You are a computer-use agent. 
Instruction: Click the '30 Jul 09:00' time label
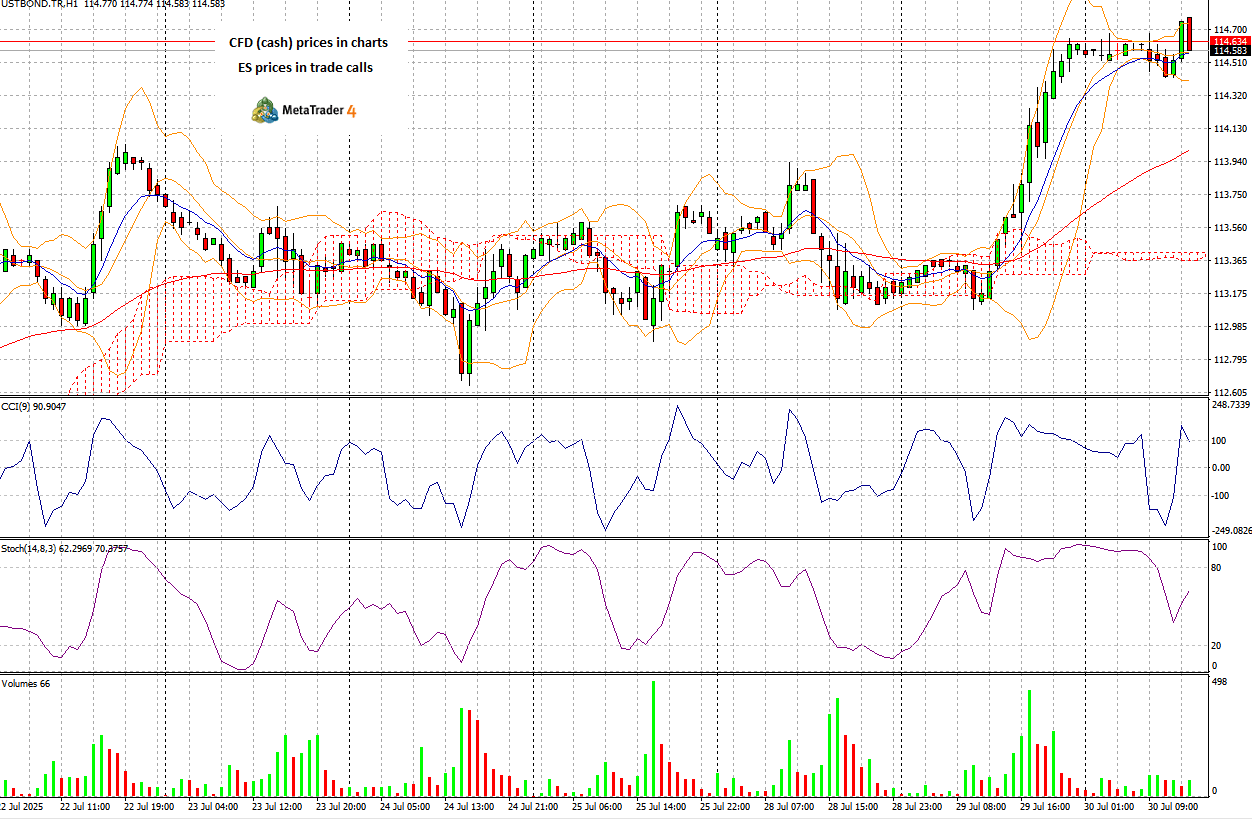click(1173, 806)
